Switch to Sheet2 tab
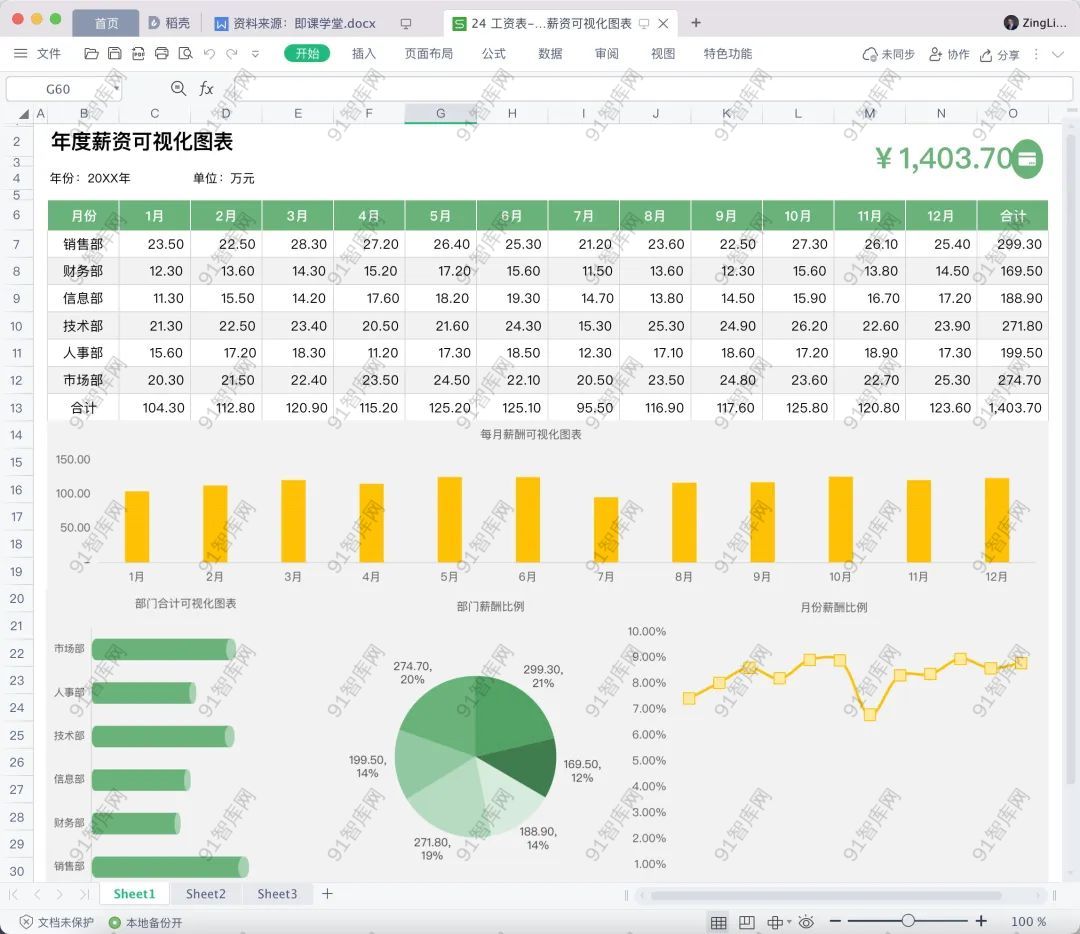This screenshot has height=934, width=1080. (206, 894)
